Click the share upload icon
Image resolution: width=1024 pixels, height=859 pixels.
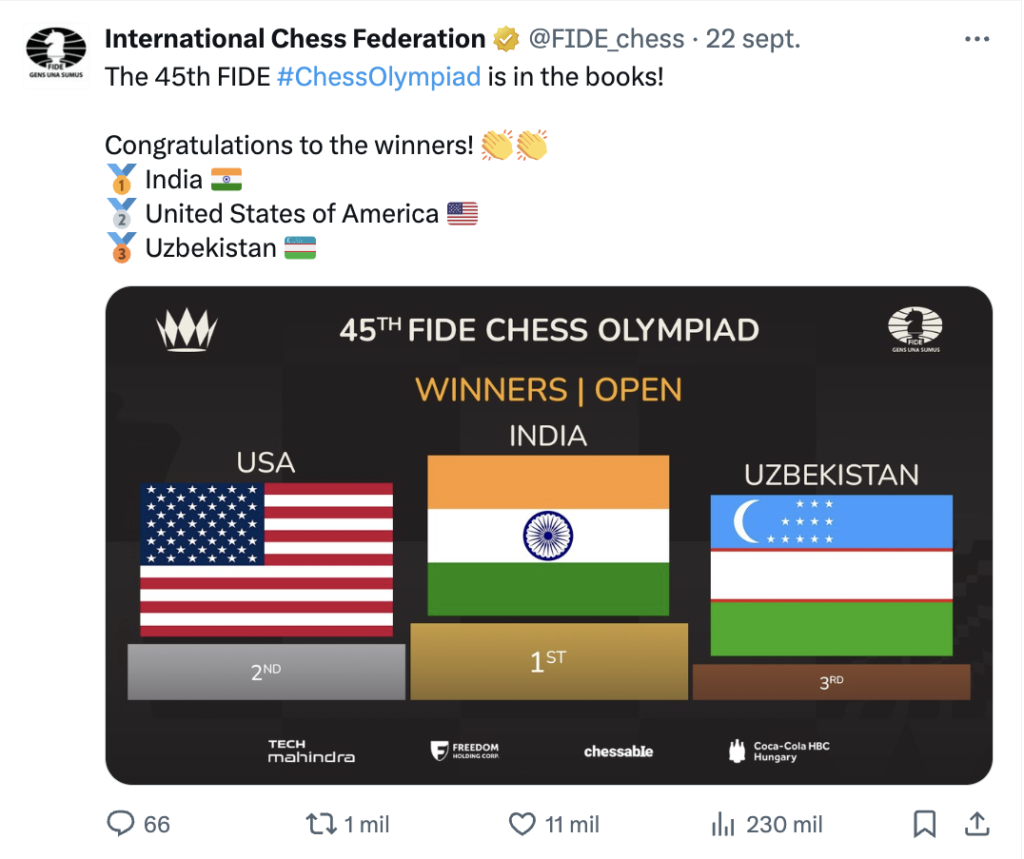(x=976, y=824)
